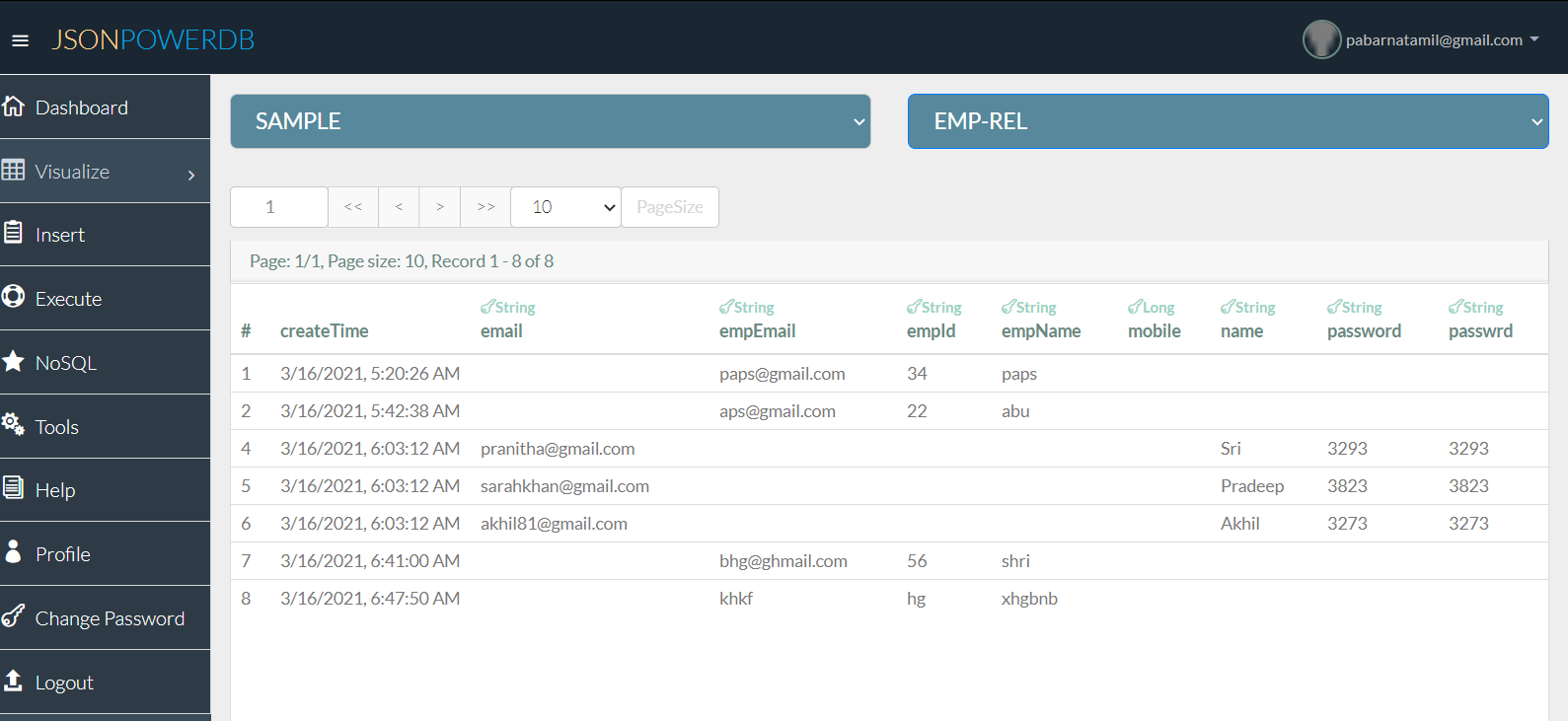Click cell aps@gmail.com

pyautogui.click(x=778, y=411)
